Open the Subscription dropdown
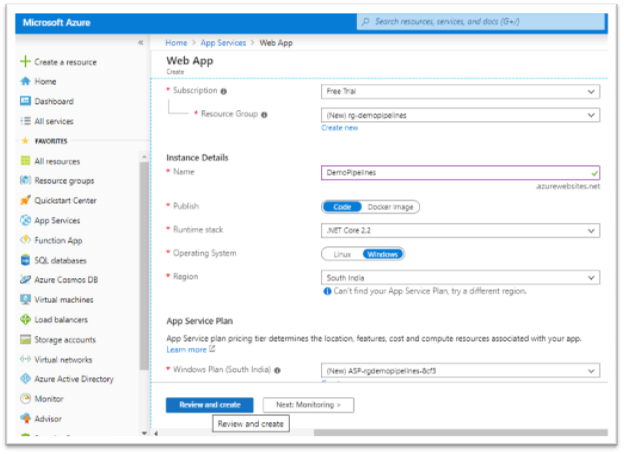Viewport: 624px width, 454px height. 460,92
